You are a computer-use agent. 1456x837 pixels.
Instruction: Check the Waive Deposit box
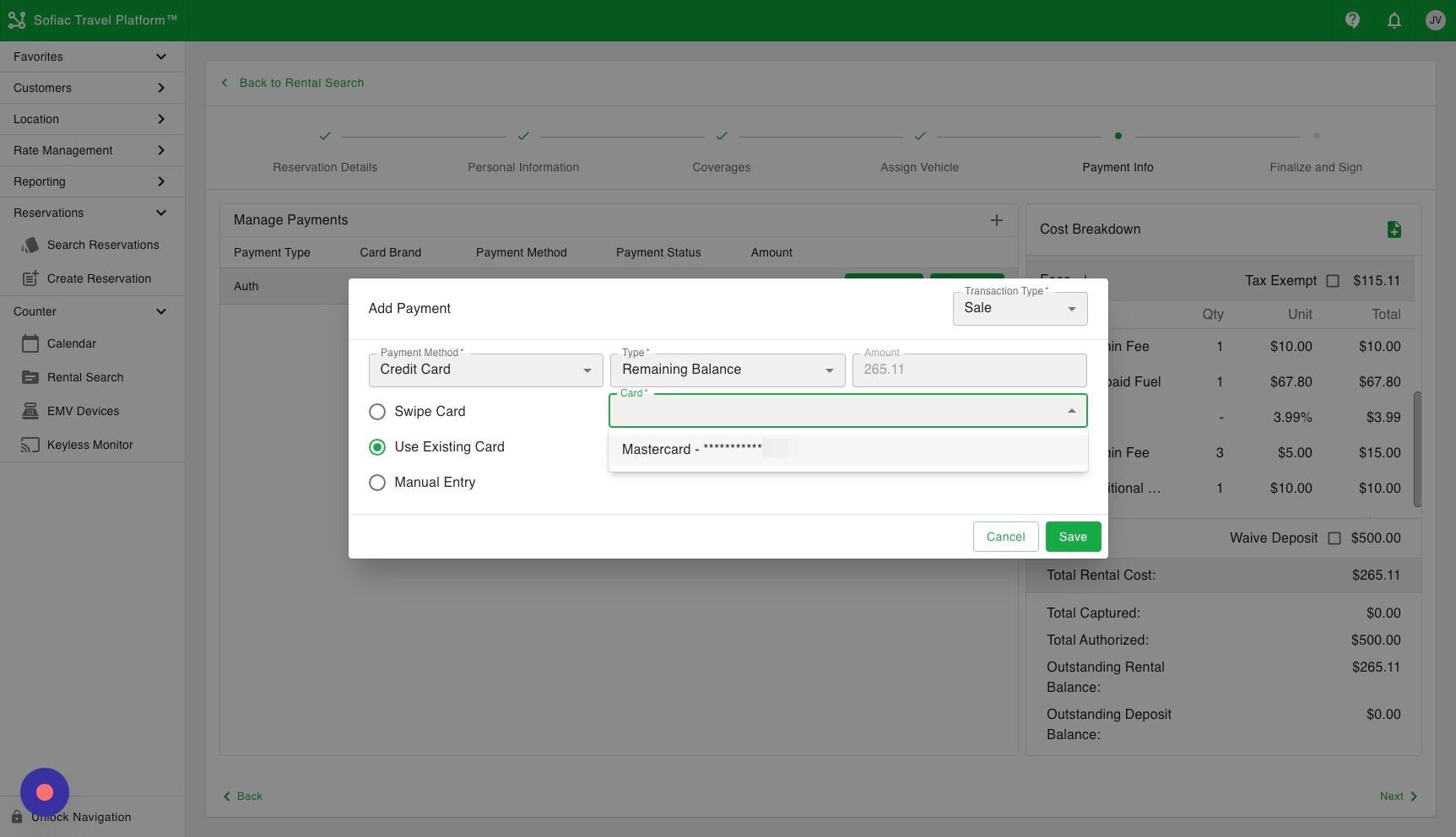click(x=1334, y=537)
